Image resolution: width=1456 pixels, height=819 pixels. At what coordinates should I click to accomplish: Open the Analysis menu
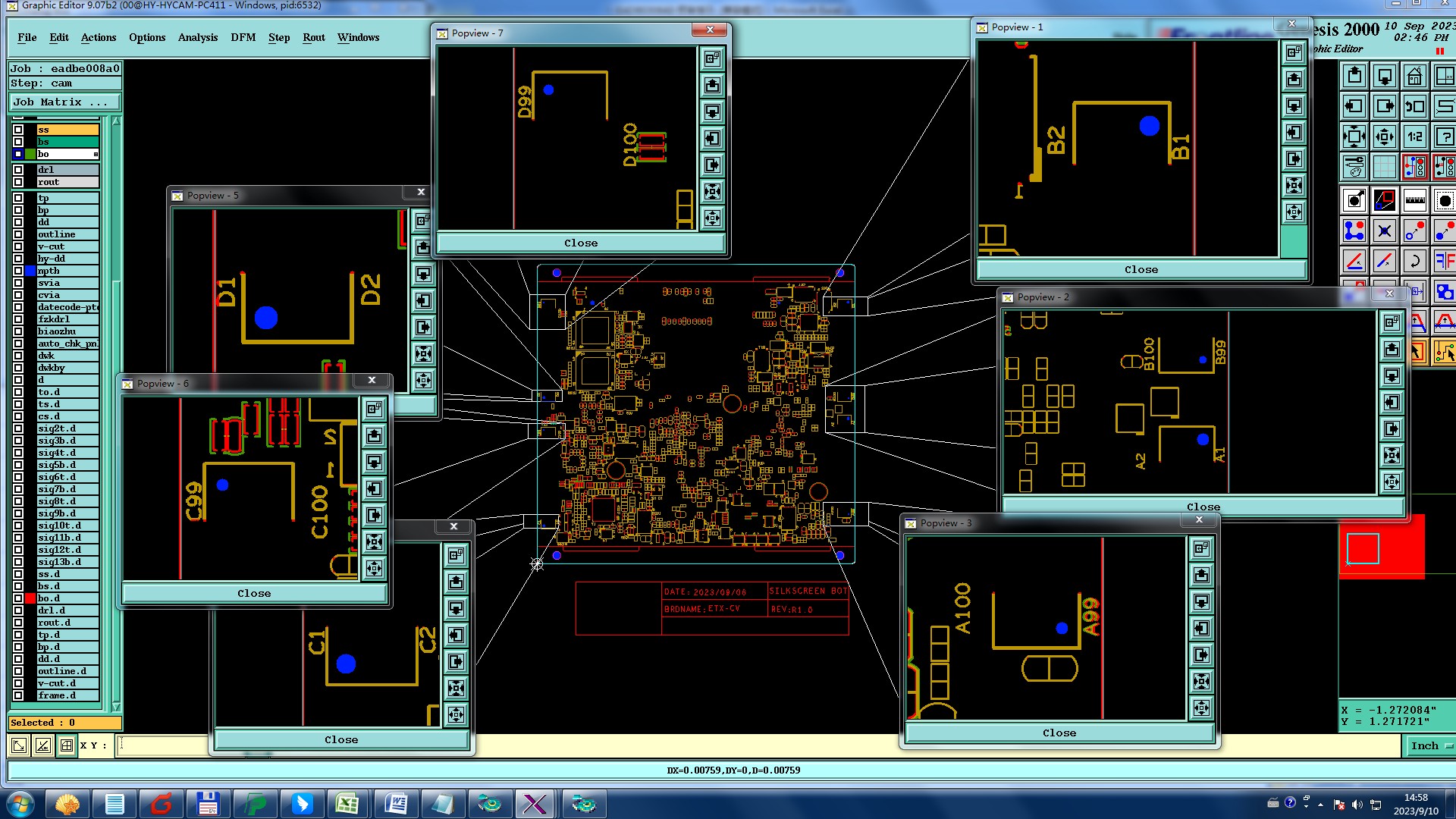(x=197, y=38)
